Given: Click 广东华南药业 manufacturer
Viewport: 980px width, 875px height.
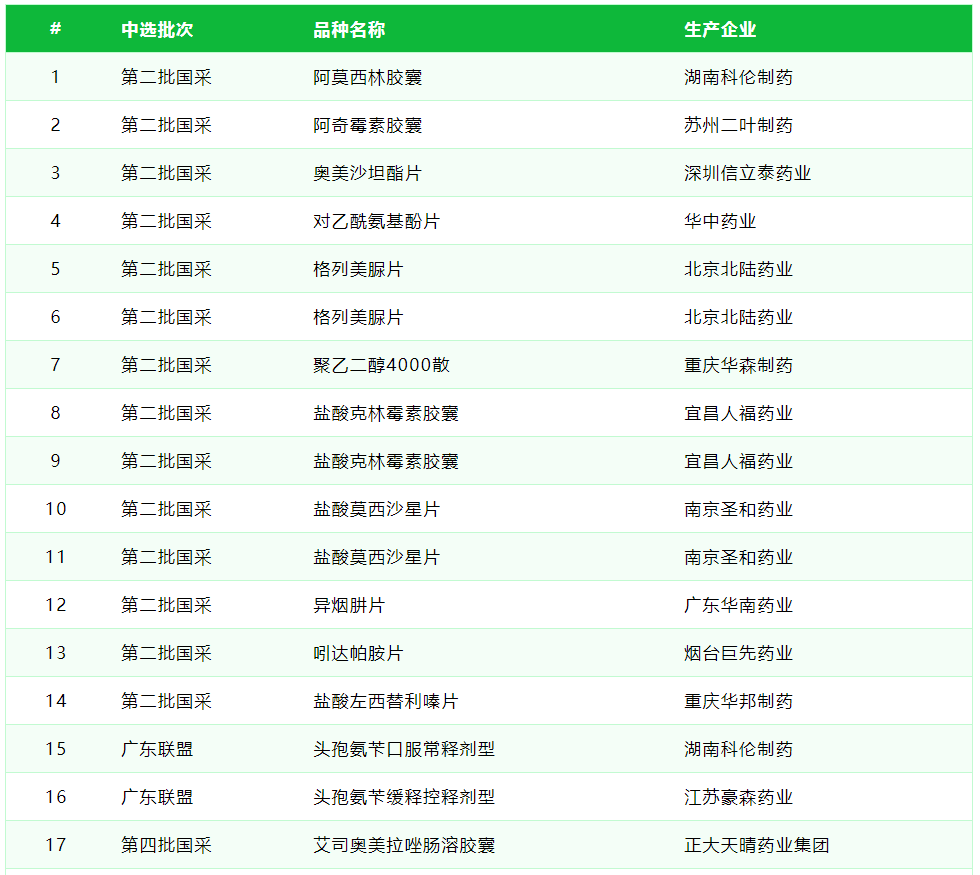Looking at the screenshot, I should (x=738, y=605).
